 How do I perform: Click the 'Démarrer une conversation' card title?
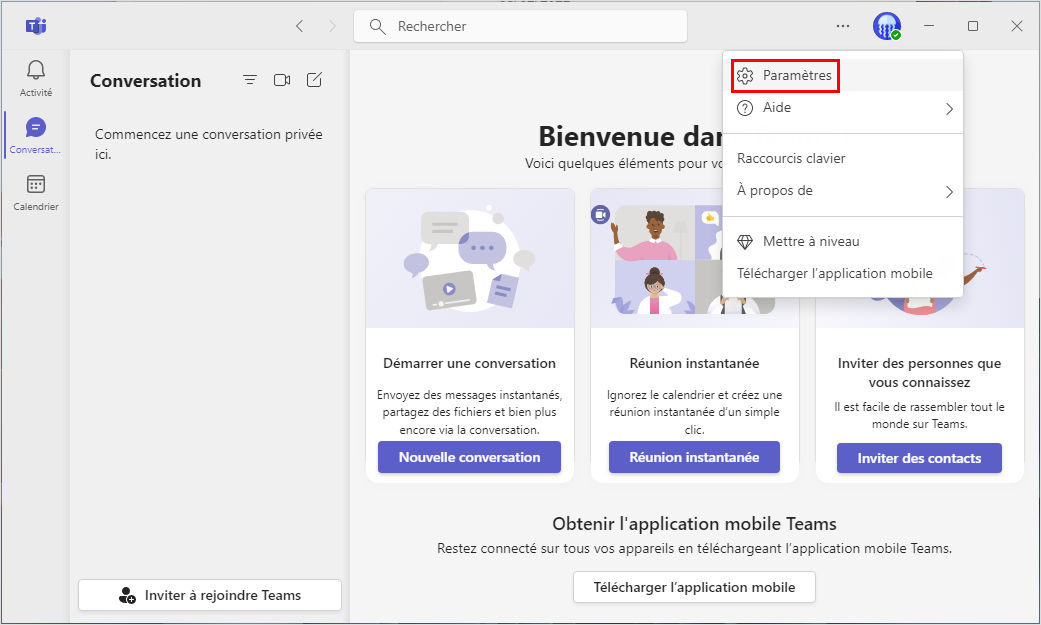coord(469,363)
